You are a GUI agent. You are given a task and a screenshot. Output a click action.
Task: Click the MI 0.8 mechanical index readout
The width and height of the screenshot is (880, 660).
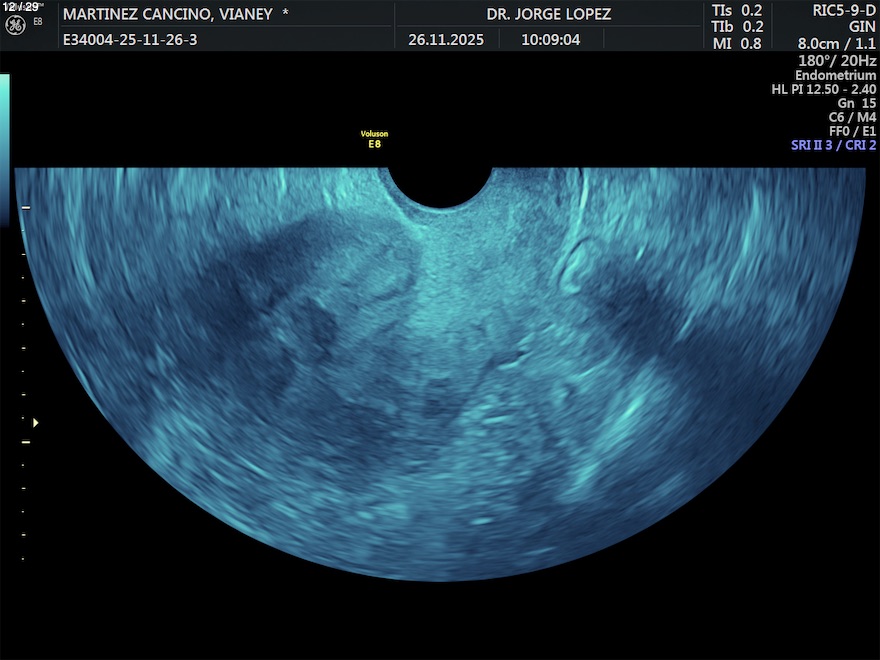pyautogui.click(x=736, y=44)
